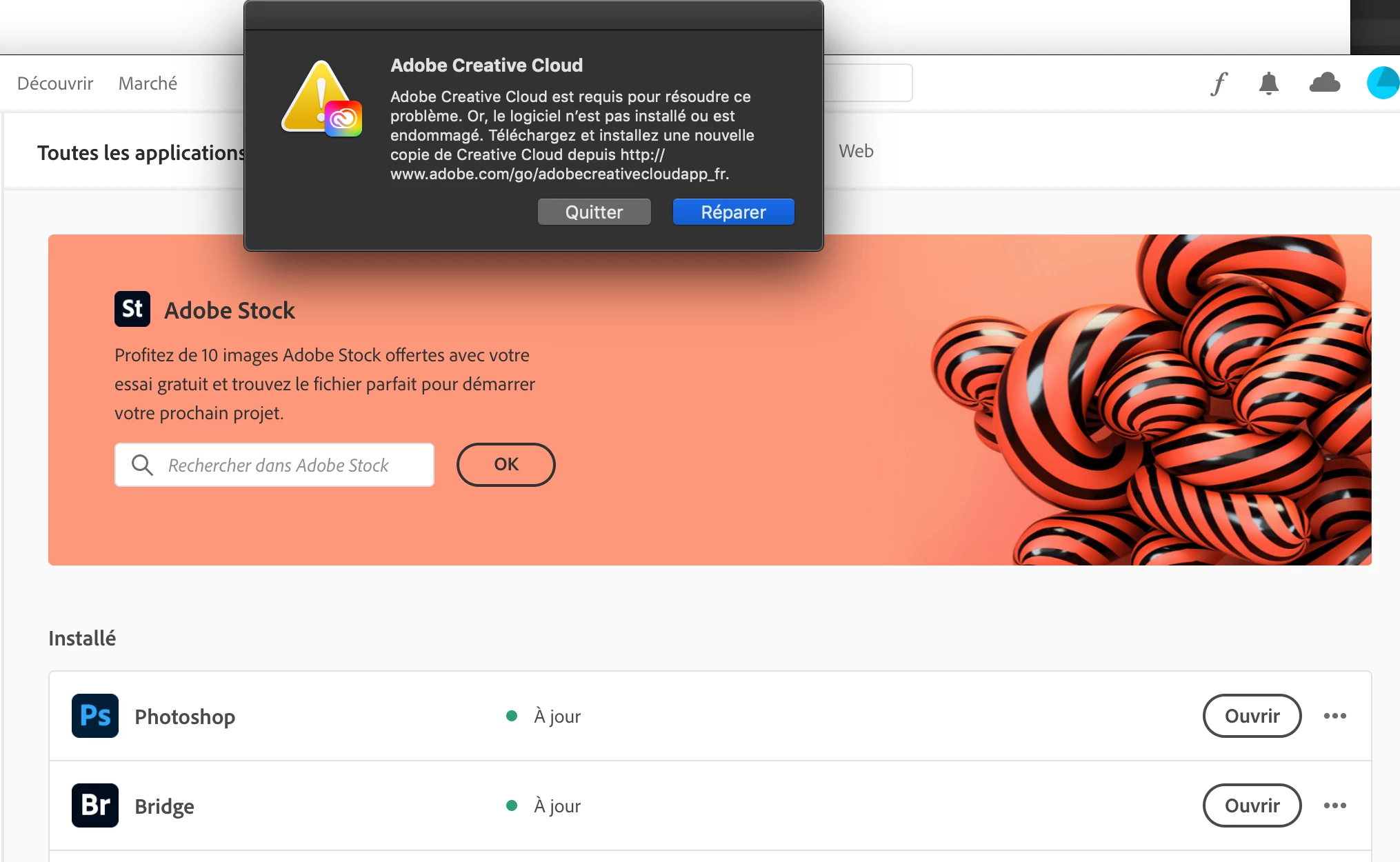
Task: Click the warning icon in dialog
Action: click(321, 99)
